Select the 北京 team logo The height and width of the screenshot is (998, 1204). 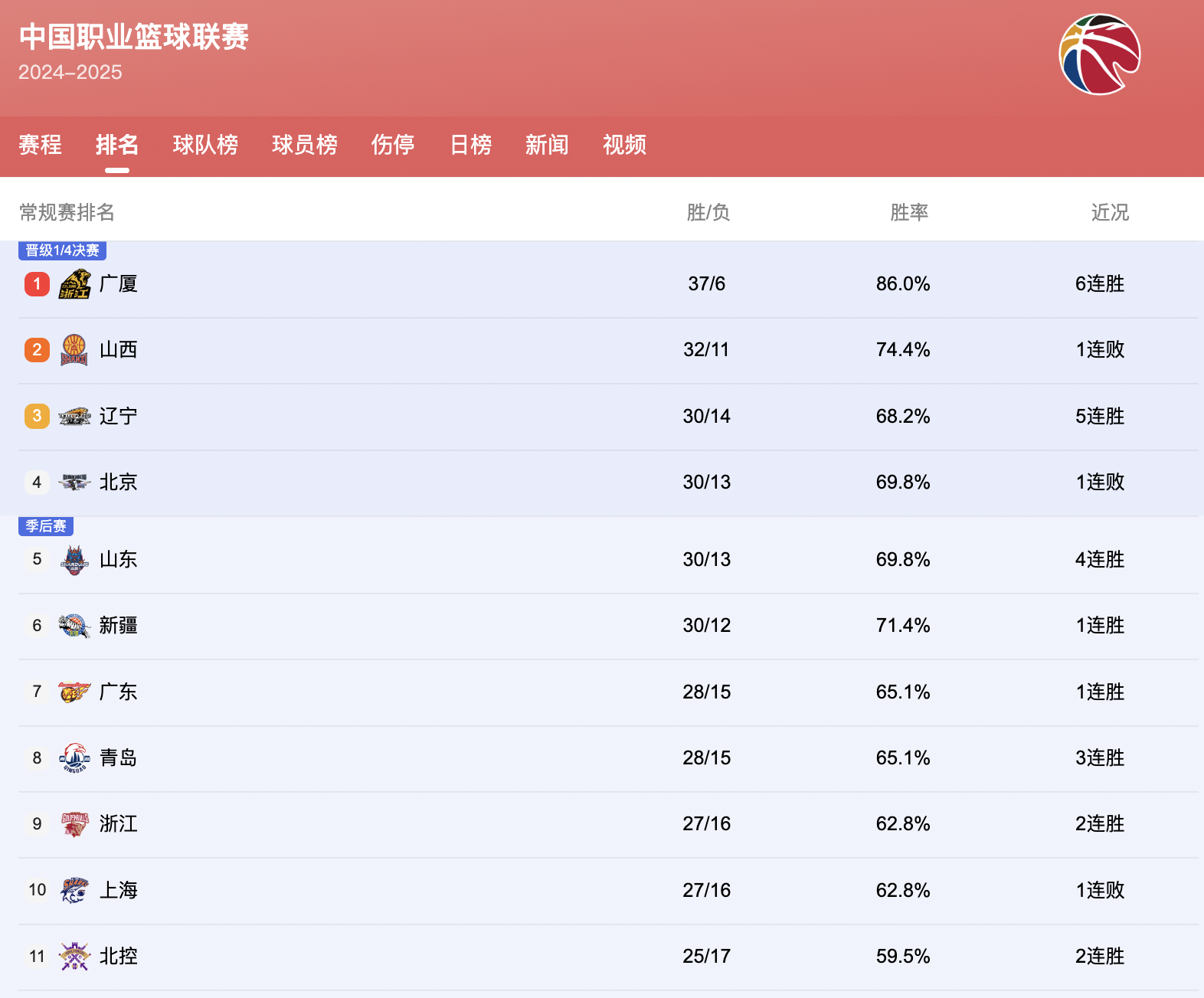tap(74, 483)
